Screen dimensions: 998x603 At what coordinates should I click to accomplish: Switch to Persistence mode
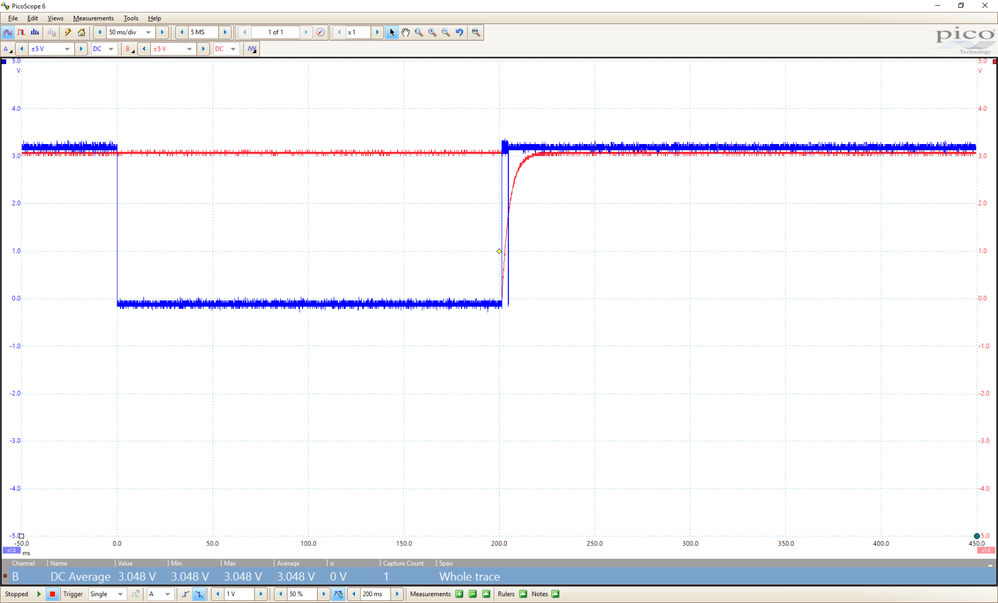tap(21, 32)
